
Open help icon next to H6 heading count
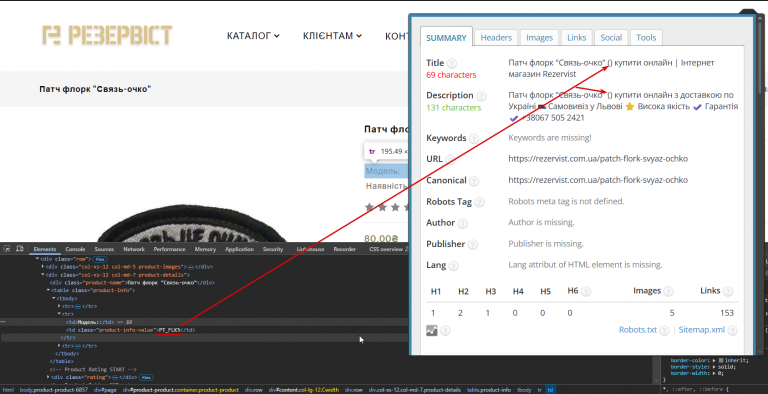coord(586,292)
